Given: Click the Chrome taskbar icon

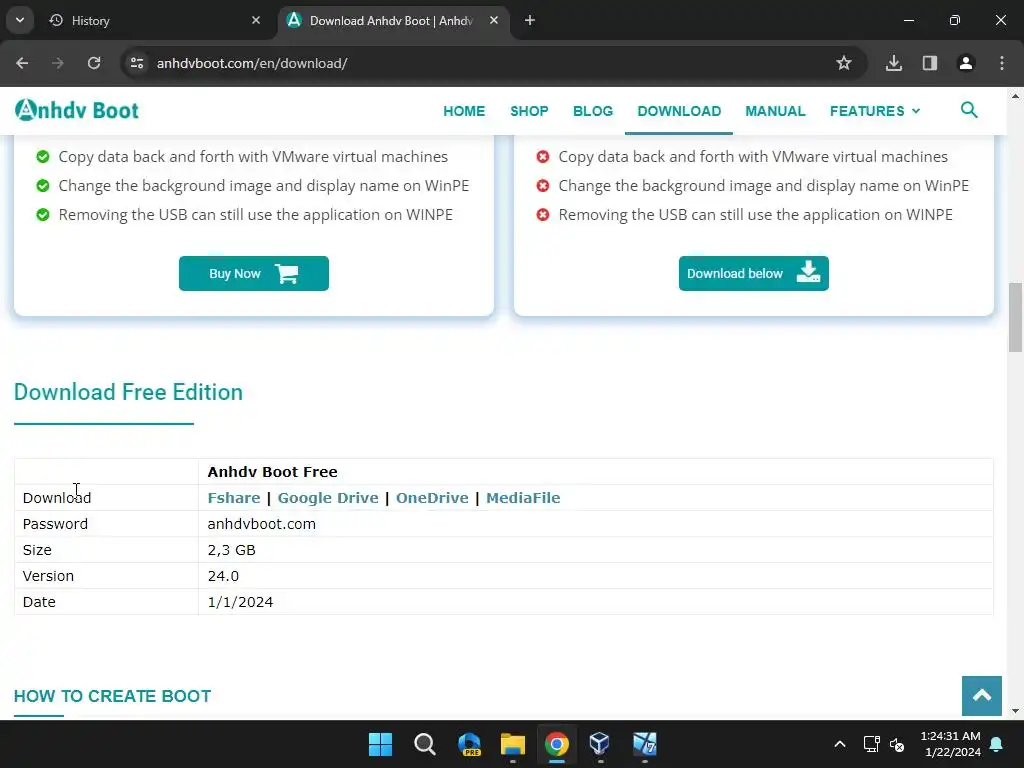Looking at the screenshot, I should (x=556, y=744).
